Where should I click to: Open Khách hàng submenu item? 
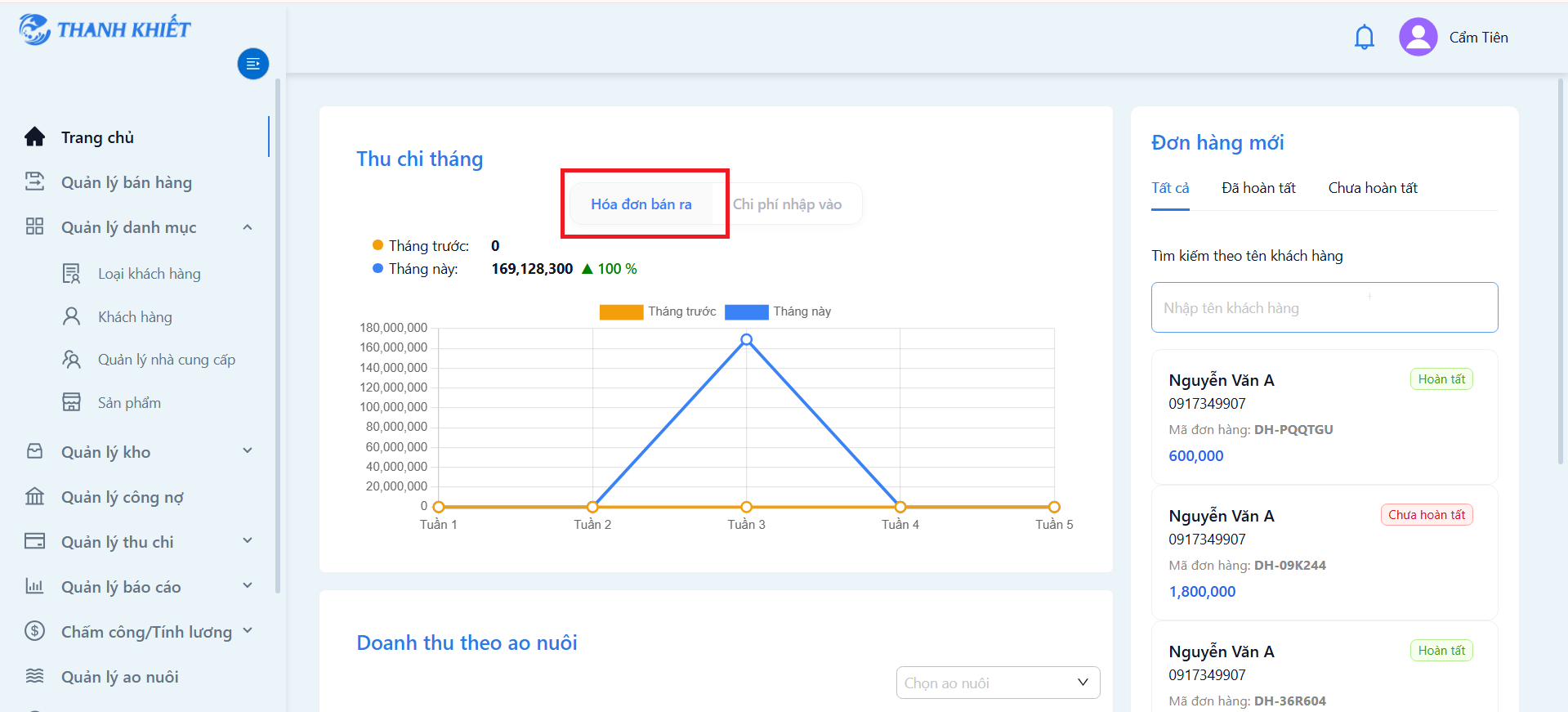coord(135,317)
